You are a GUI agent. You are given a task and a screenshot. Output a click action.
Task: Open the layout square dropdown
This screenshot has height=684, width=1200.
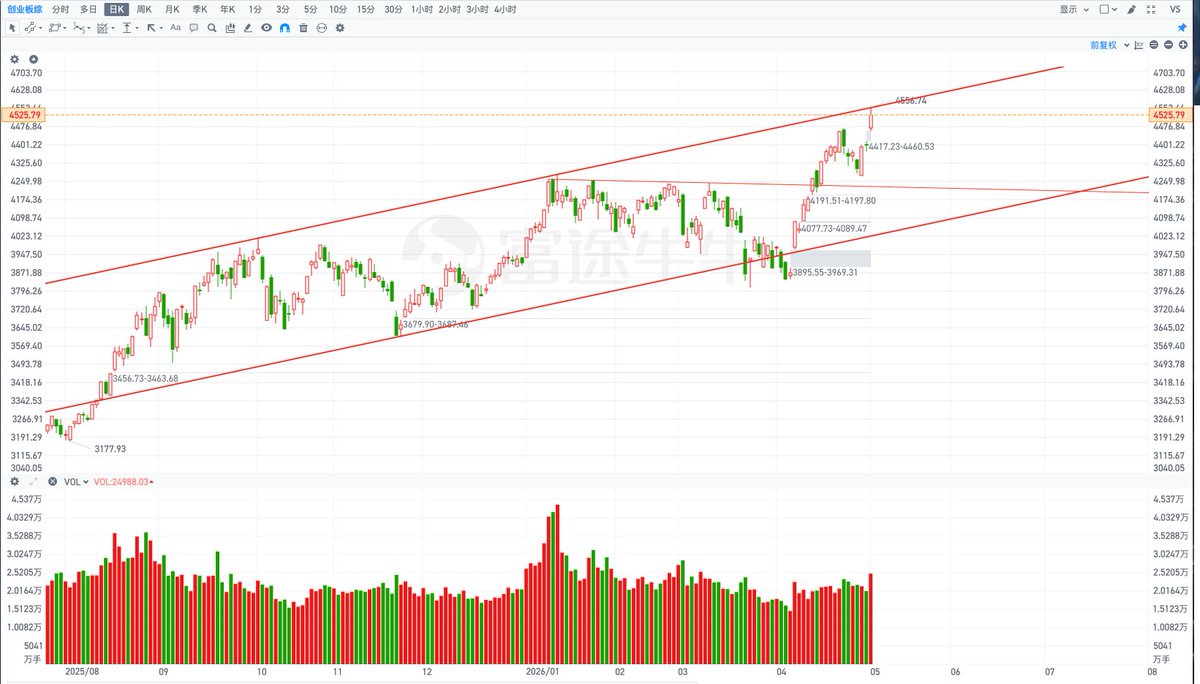(1108, 9)
